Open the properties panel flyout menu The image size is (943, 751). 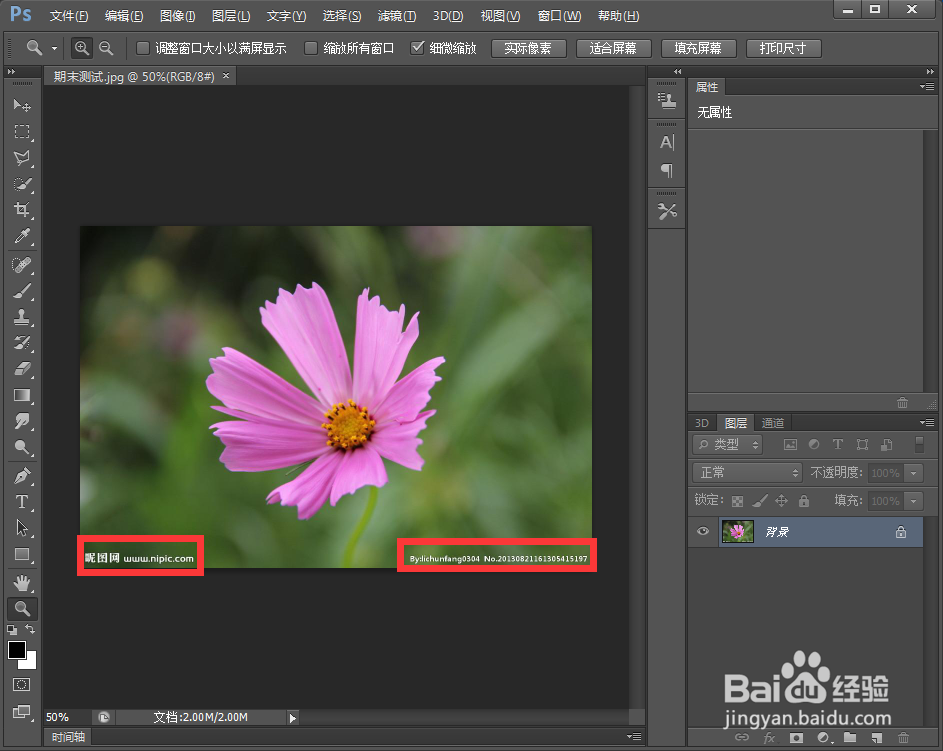927,87
